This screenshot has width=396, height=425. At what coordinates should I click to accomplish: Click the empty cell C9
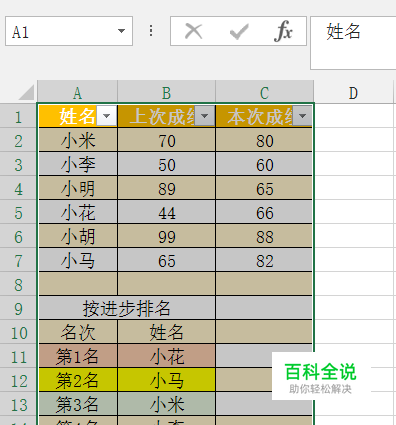coord(264,309)
